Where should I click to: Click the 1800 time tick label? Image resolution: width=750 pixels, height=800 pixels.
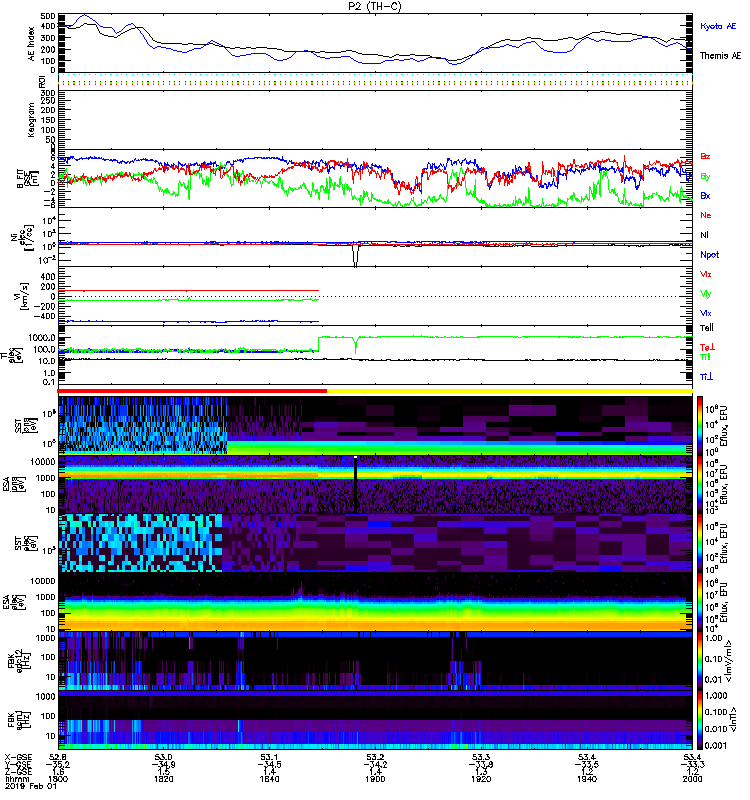(58, 779)
